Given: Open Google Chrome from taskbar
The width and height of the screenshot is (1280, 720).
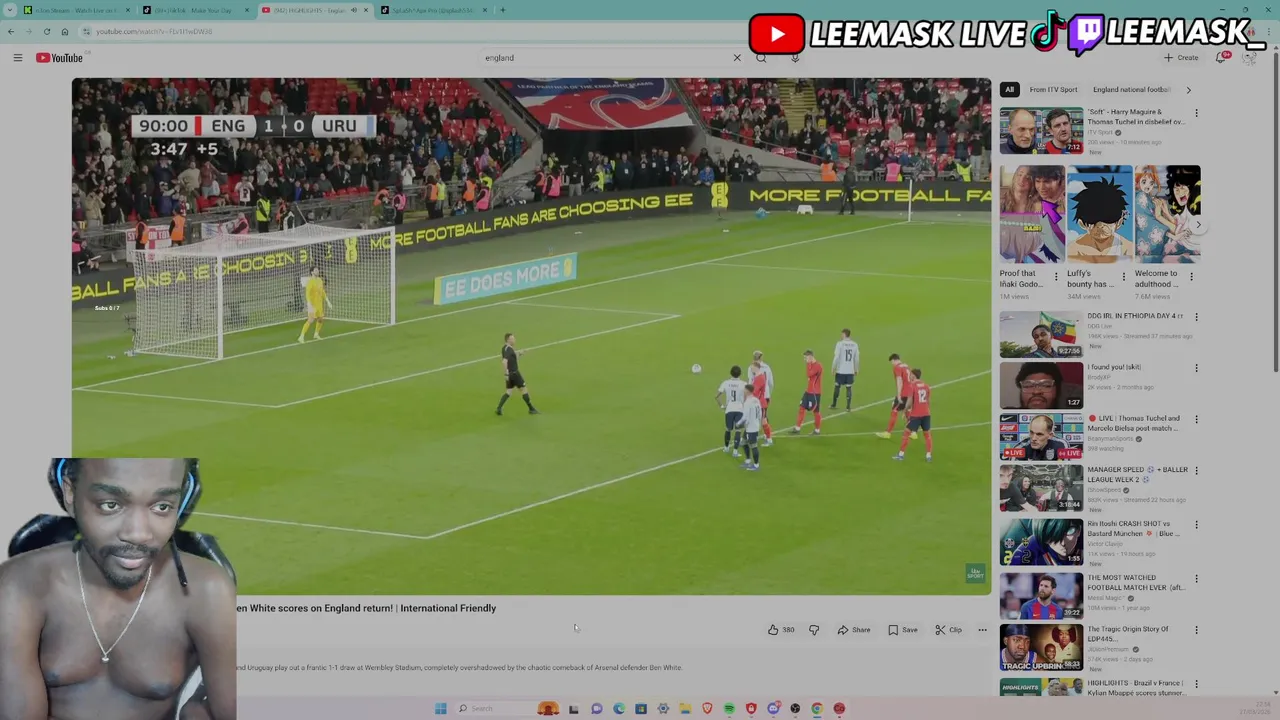Looking at the screenshot, I should pos(817,708).
